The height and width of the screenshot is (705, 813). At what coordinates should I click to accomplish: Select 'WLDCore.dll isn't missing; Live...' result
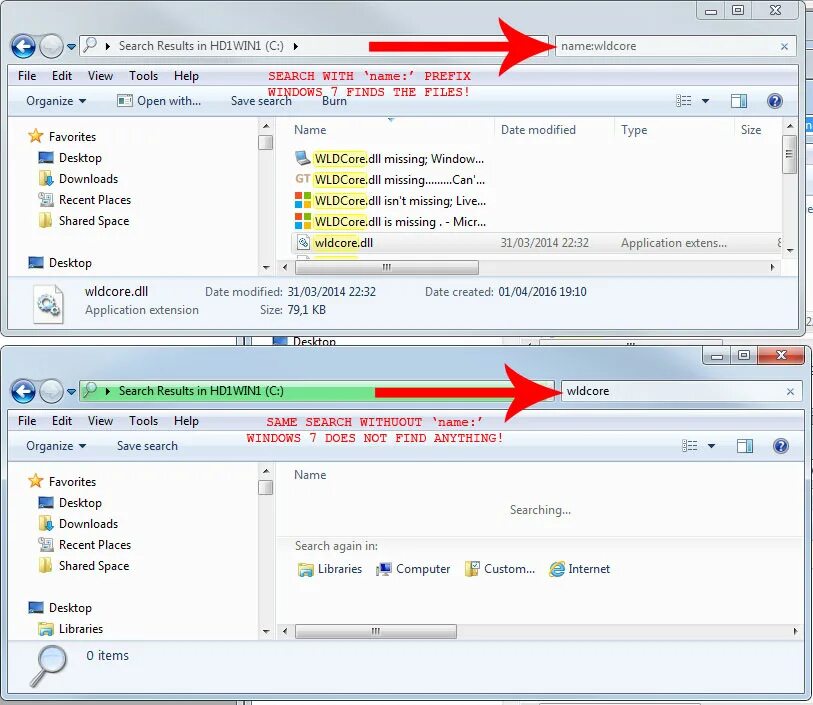(x=390, y=201)
